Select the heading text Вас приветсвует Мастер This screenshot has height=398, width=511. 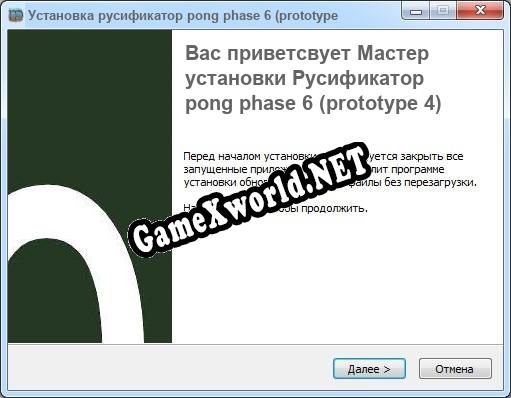[x=307, y=53]
